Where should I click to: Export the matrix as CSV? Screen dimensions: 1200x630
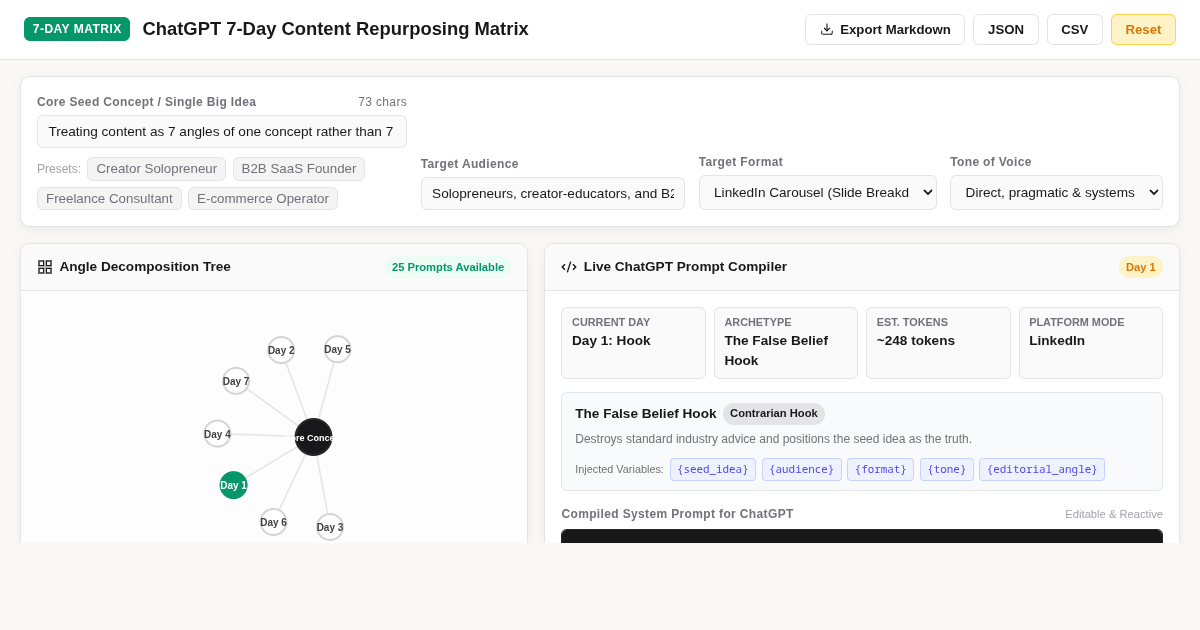(x=1075, y=29)
